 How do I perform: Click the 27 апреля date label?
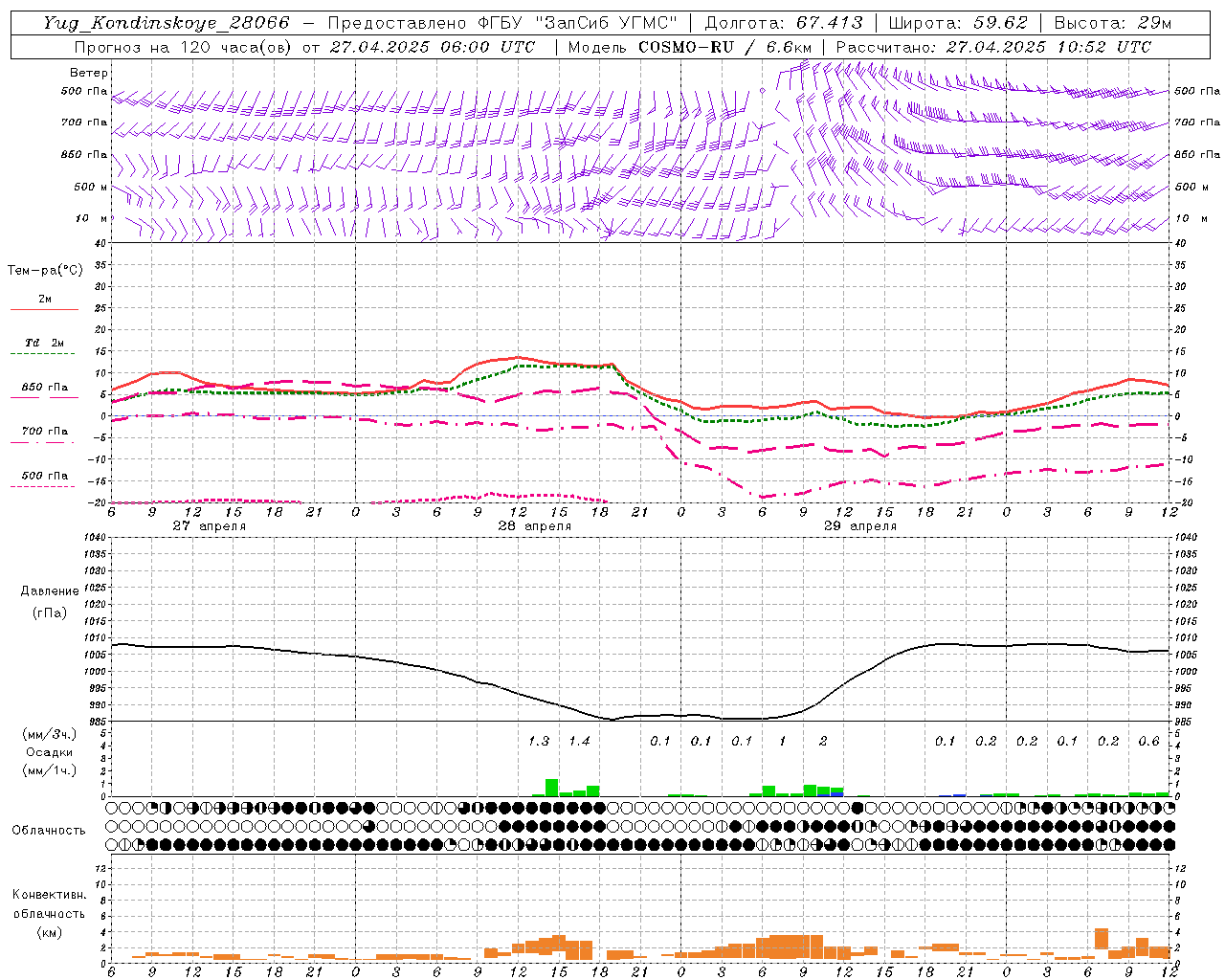pos(210,526)
